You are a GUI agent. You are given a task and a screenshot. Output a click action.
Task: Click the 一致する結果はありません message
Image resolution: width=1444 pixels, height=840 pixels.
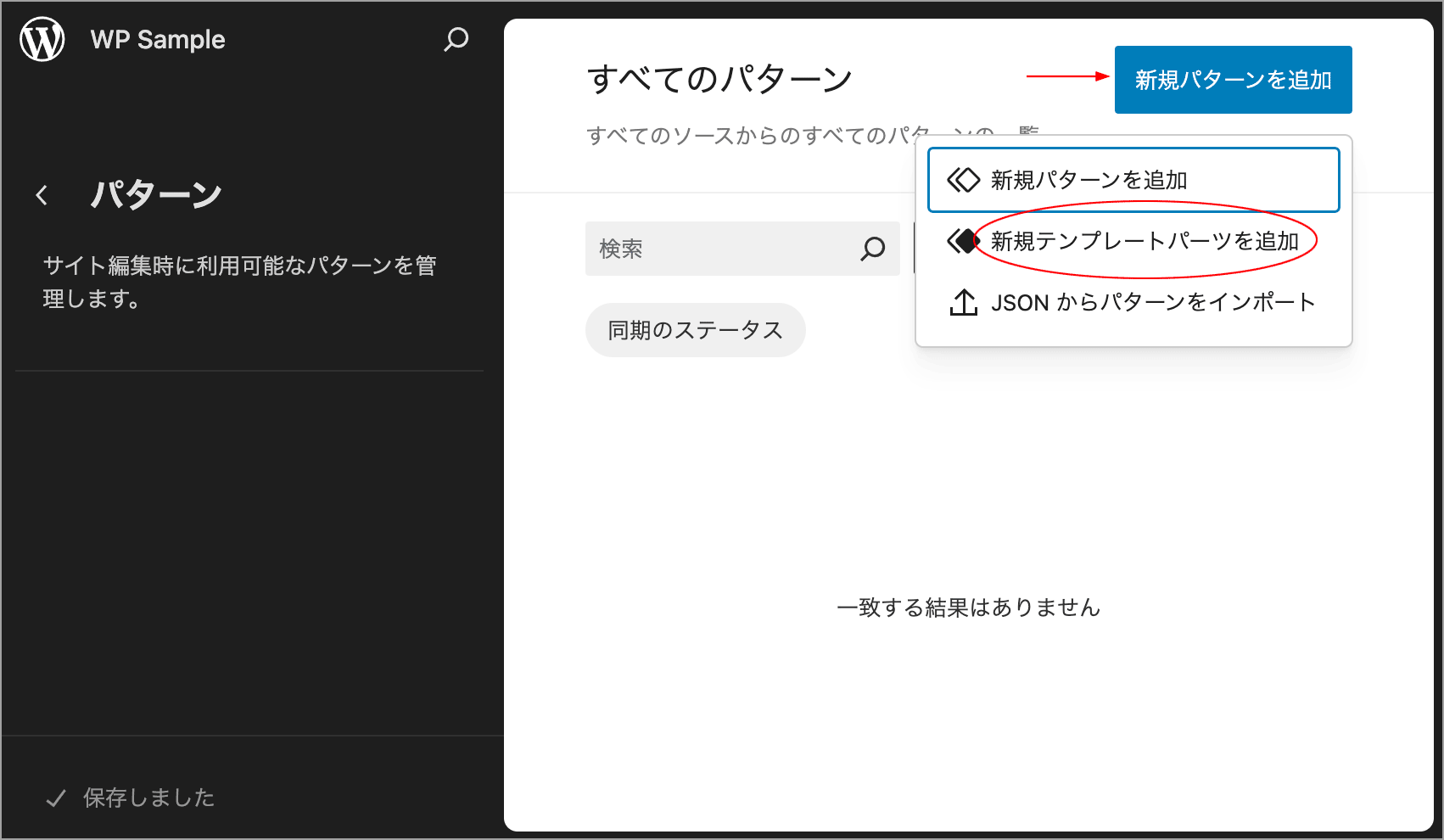pos(968,608)
